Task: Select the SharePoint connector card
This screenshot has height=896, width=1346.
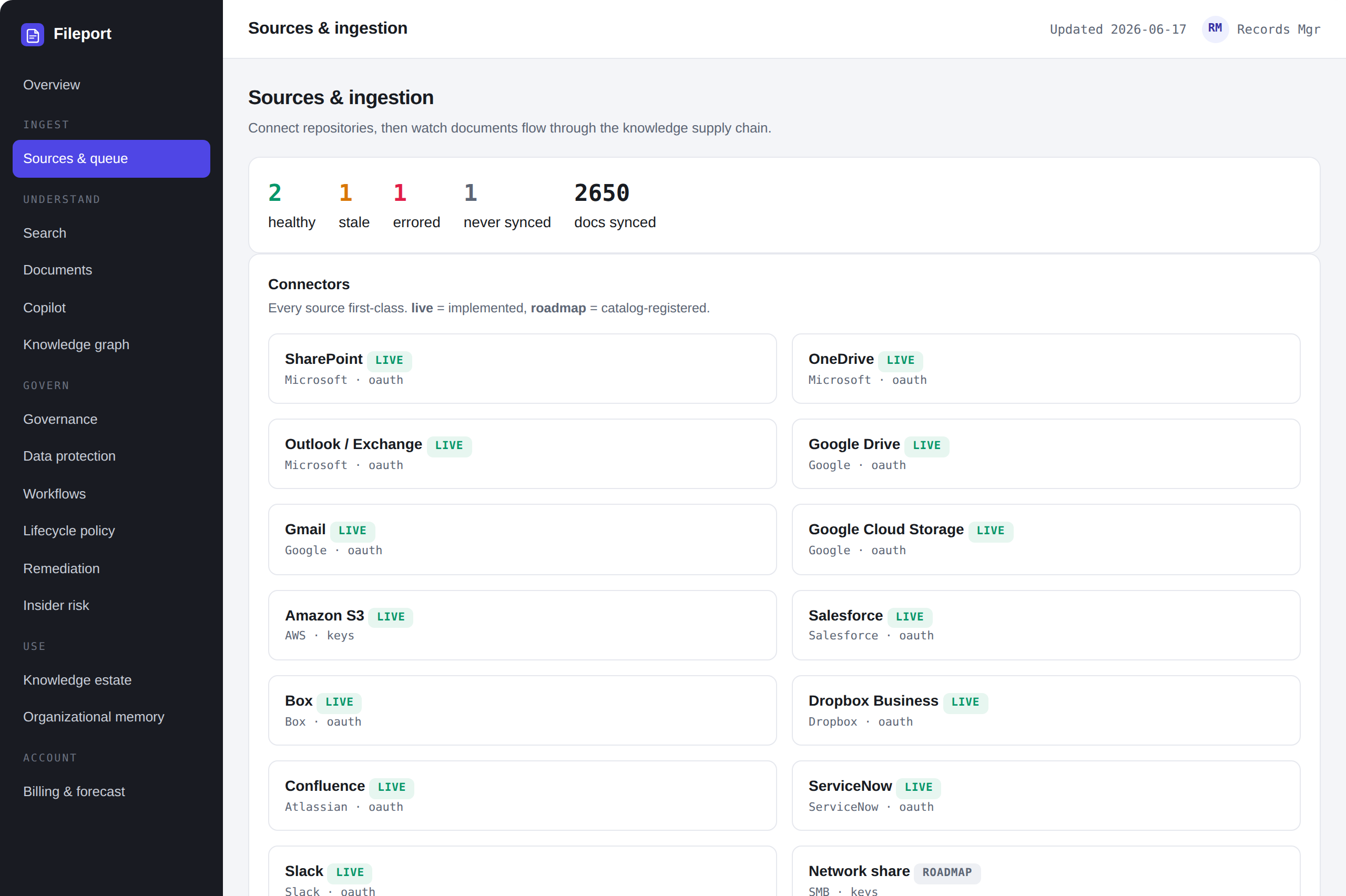Action: point(522,369)
